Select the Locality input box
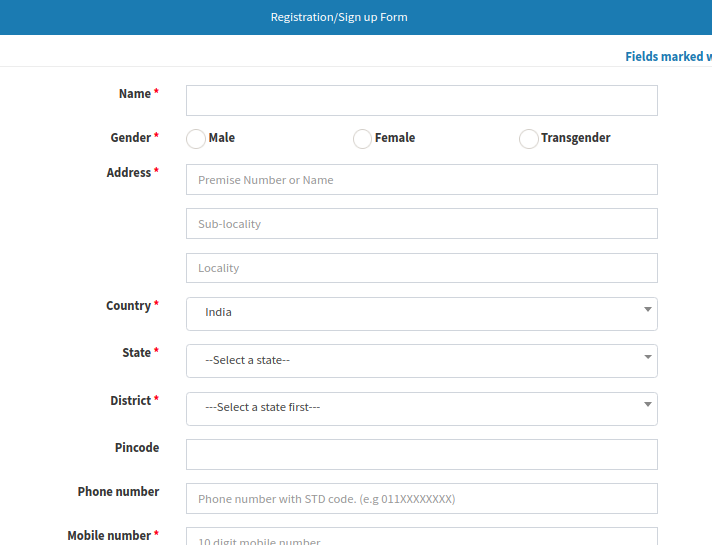 pos(421,268)
